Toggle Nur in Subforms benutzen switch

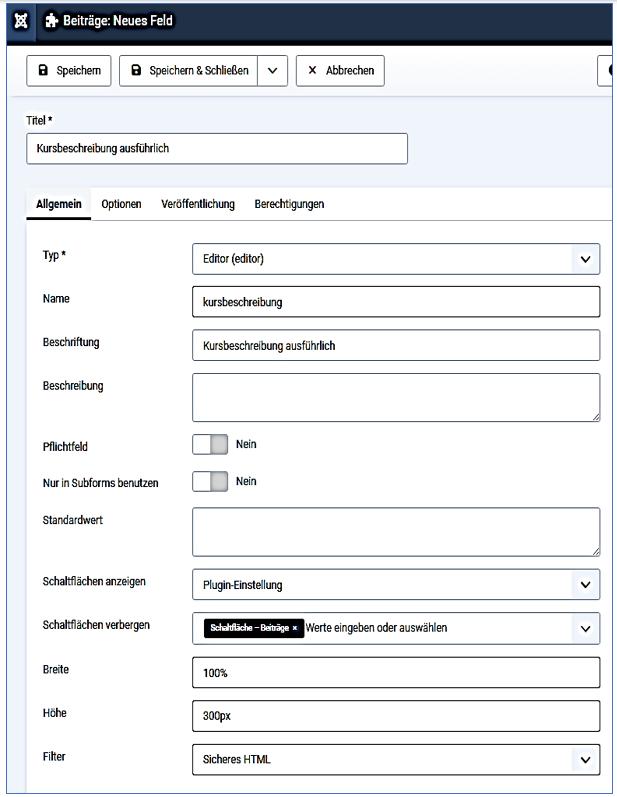click(x=210, y=482)
